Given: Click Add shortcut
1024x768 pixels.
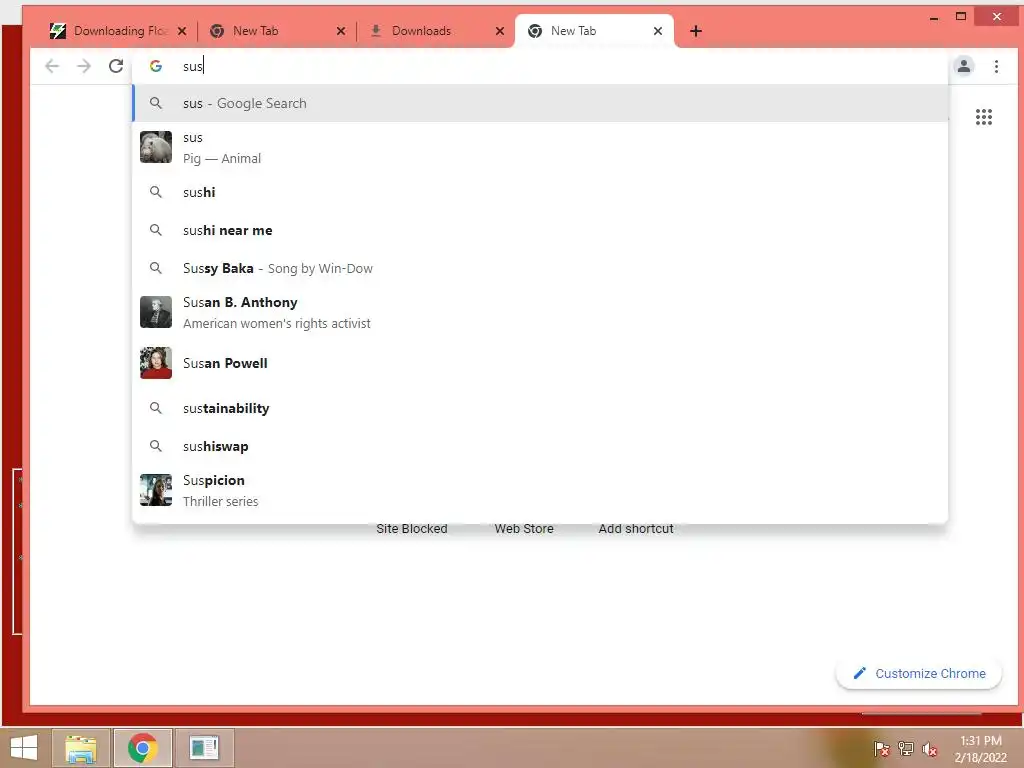Looking at the screenshot, I should point(635,528).
